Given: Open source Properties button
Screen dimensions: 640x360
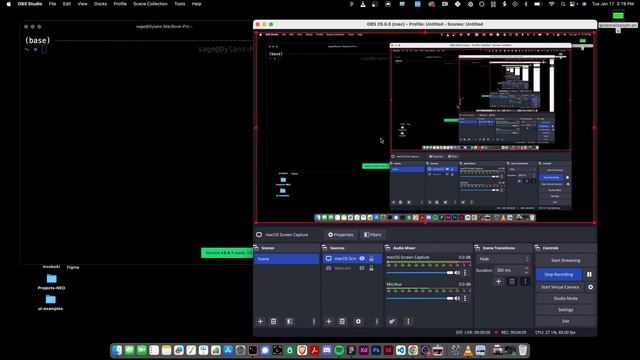Looking at the screenshot, I should [340, 235].
